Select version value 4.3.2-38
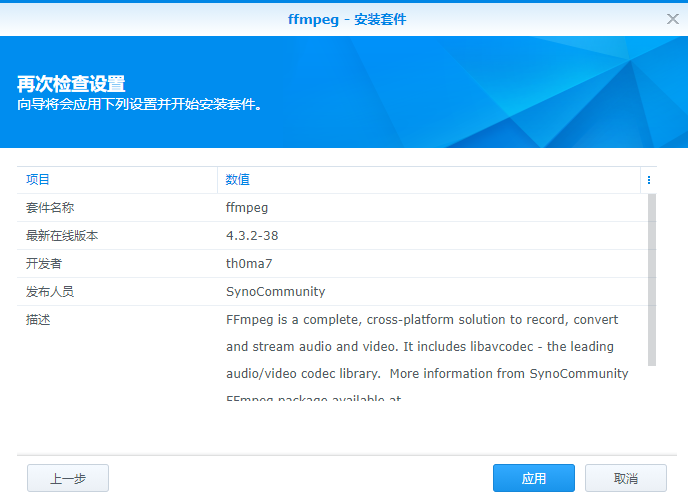This screenshot has height=500, width=688. click(252, 236)
